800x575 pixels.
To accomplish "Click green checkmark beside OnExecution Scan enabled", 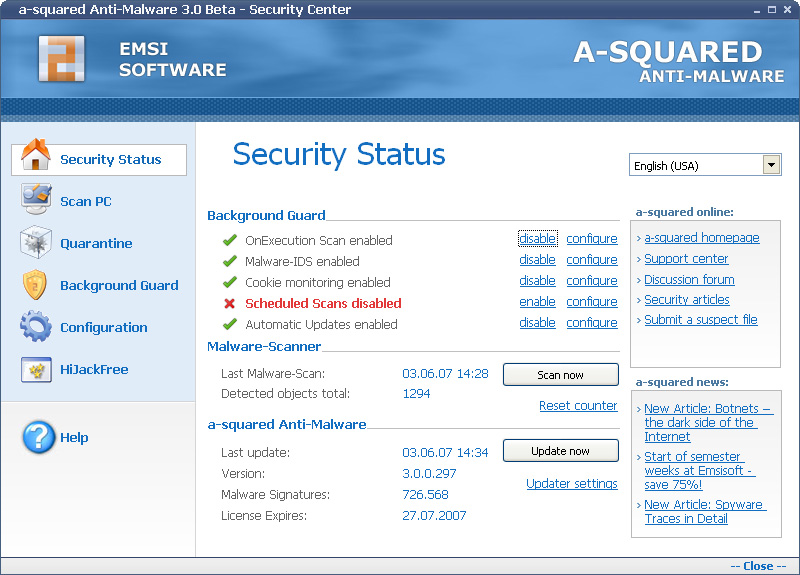I will 230,240.
